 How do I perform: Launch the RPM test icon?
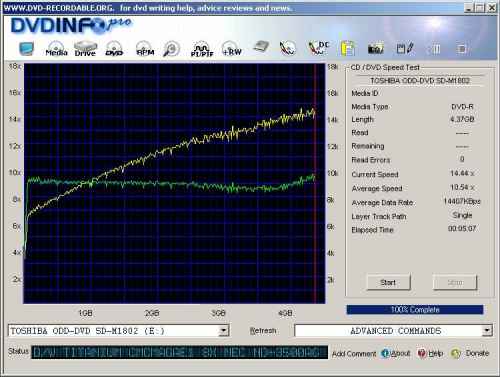pyautogui.click(x=145, y=49)
